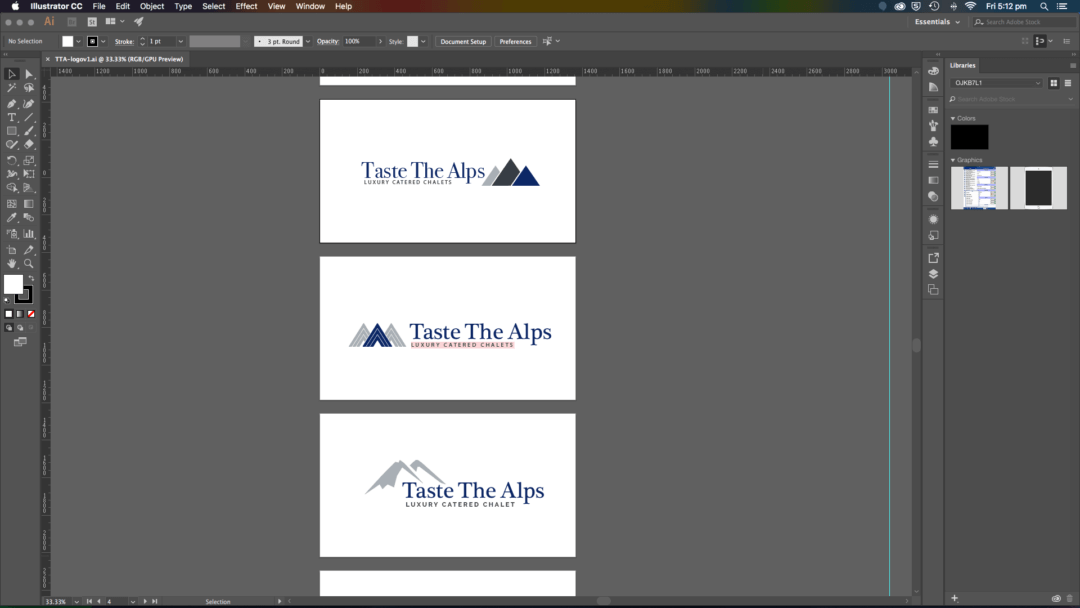Select the Column Graph tool
This screenshot has width=1080, height=608.
(29, 234)
